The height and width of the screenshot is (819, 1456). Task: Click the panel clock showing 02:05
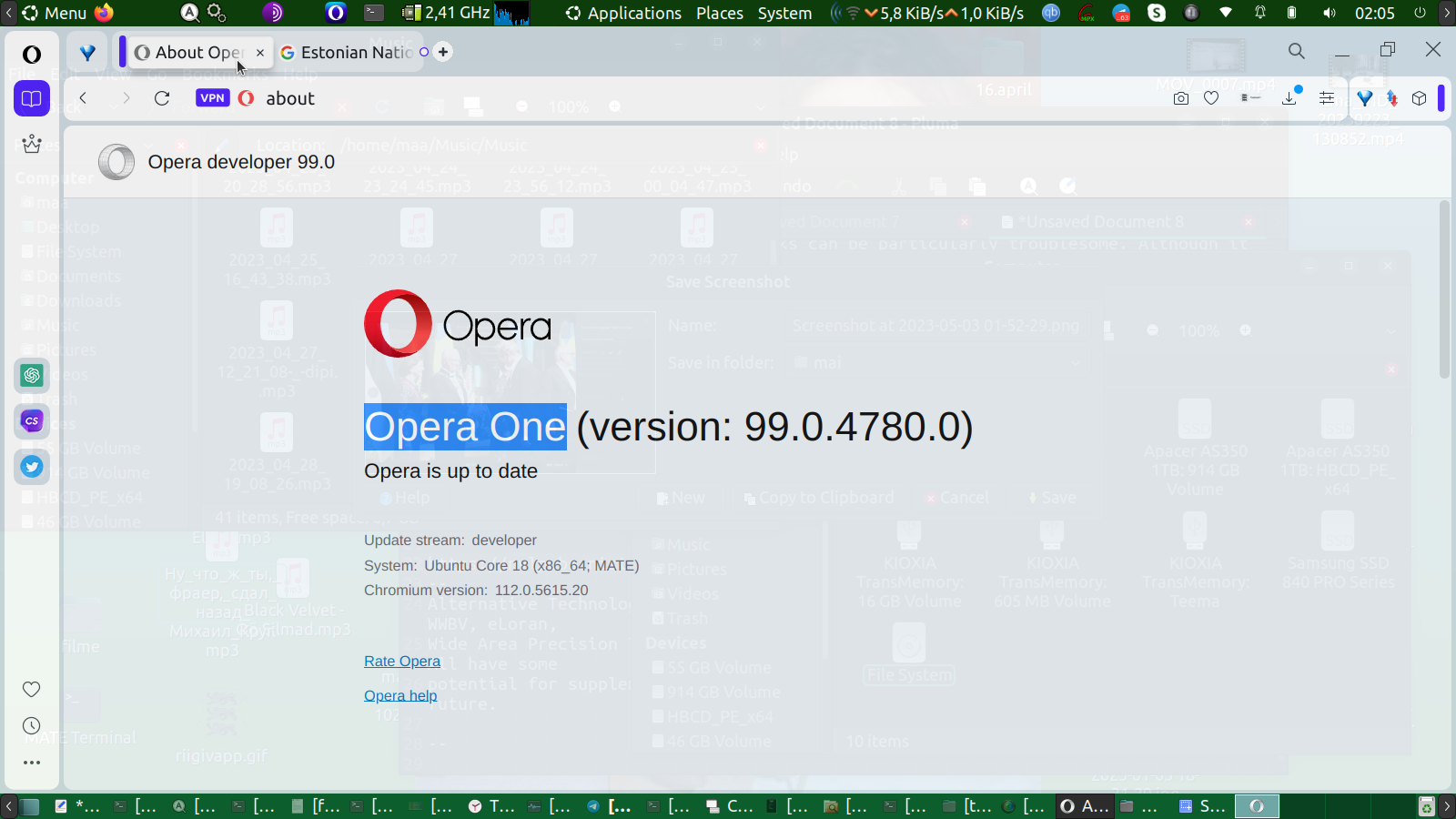[1374, 13]
